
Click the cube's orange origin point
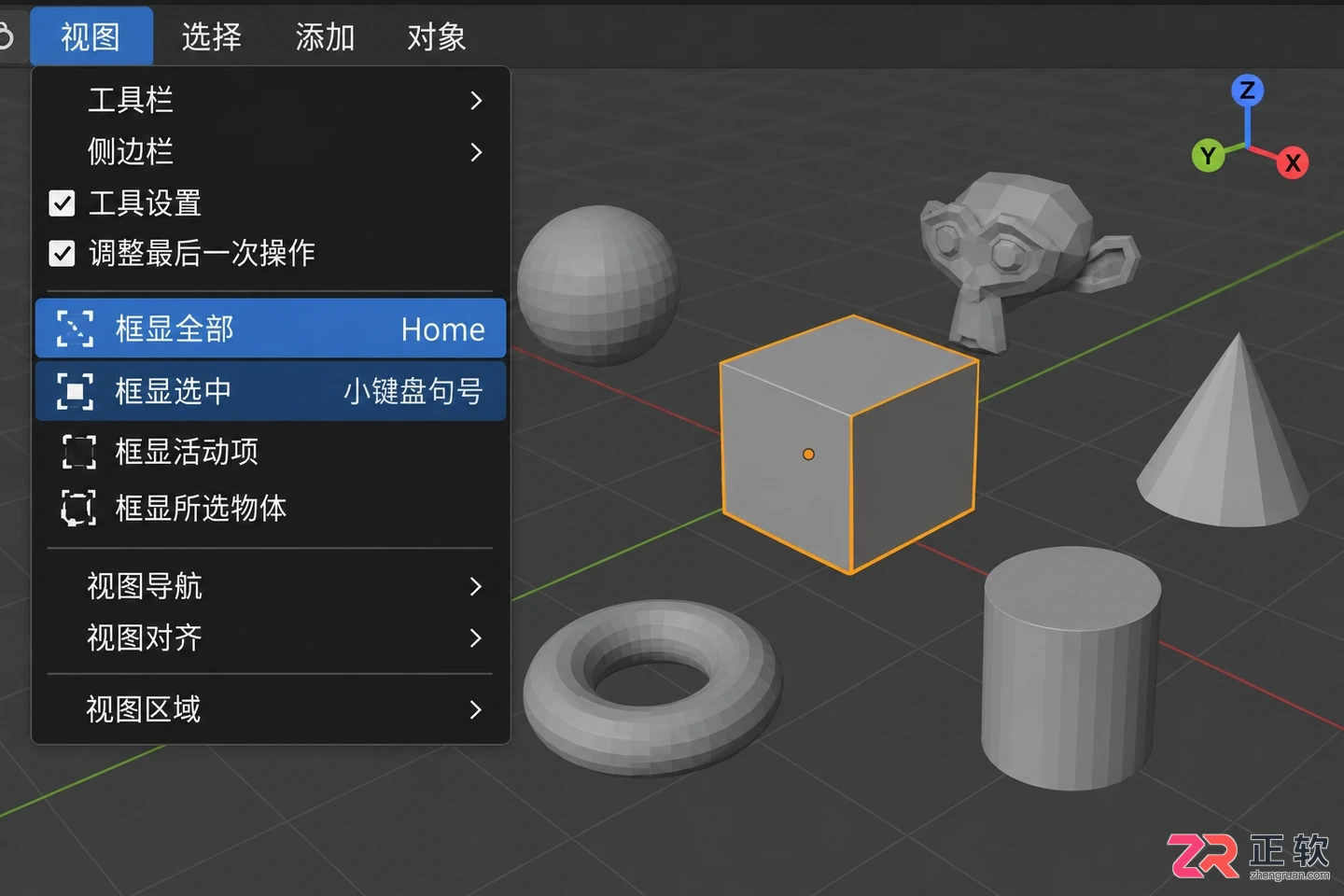(808, 455)
